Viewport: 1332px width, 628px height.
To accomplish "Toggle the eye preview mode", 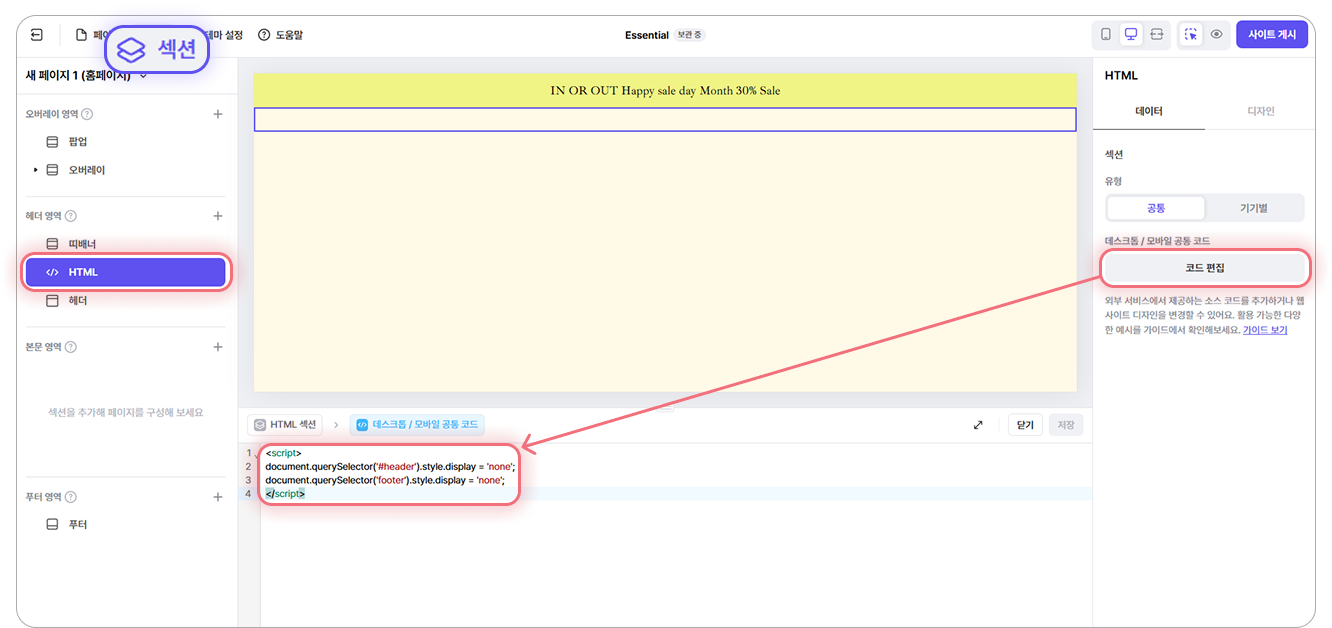I will (1217, 34).
